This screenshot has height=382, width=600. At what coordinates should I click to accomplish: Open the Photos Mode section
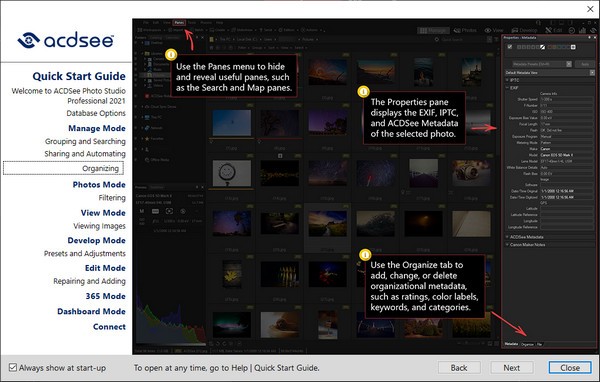(99, 184)
